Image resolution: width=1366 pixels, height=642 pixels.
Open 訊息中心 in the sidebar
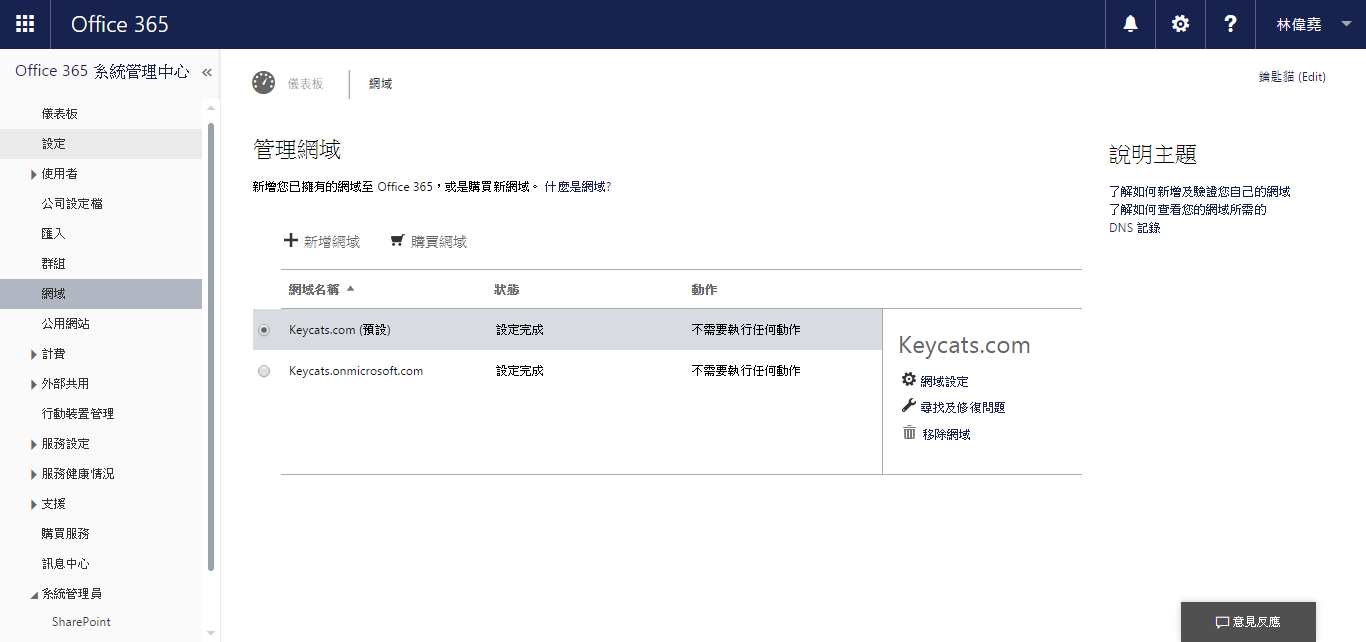coord(101,564)
